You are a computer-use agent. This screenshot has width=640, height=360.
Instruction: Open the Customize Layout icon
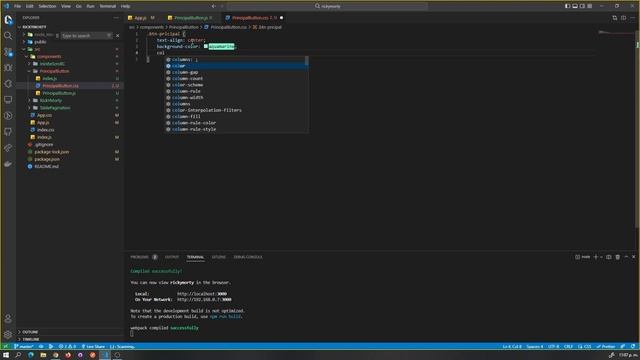point(590,6)
